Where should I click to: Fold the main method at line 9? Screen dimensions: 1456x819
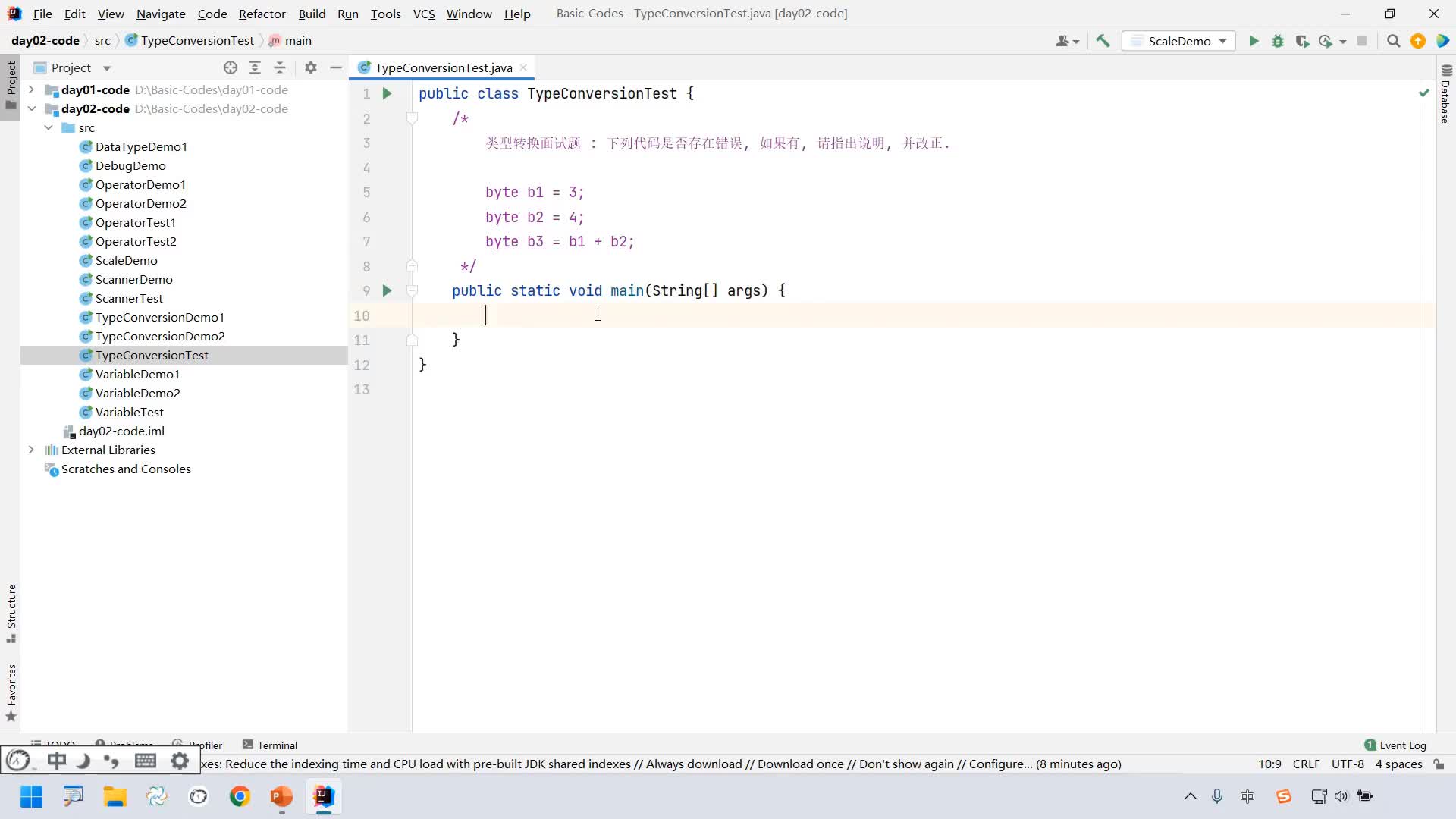coord(412,290)
